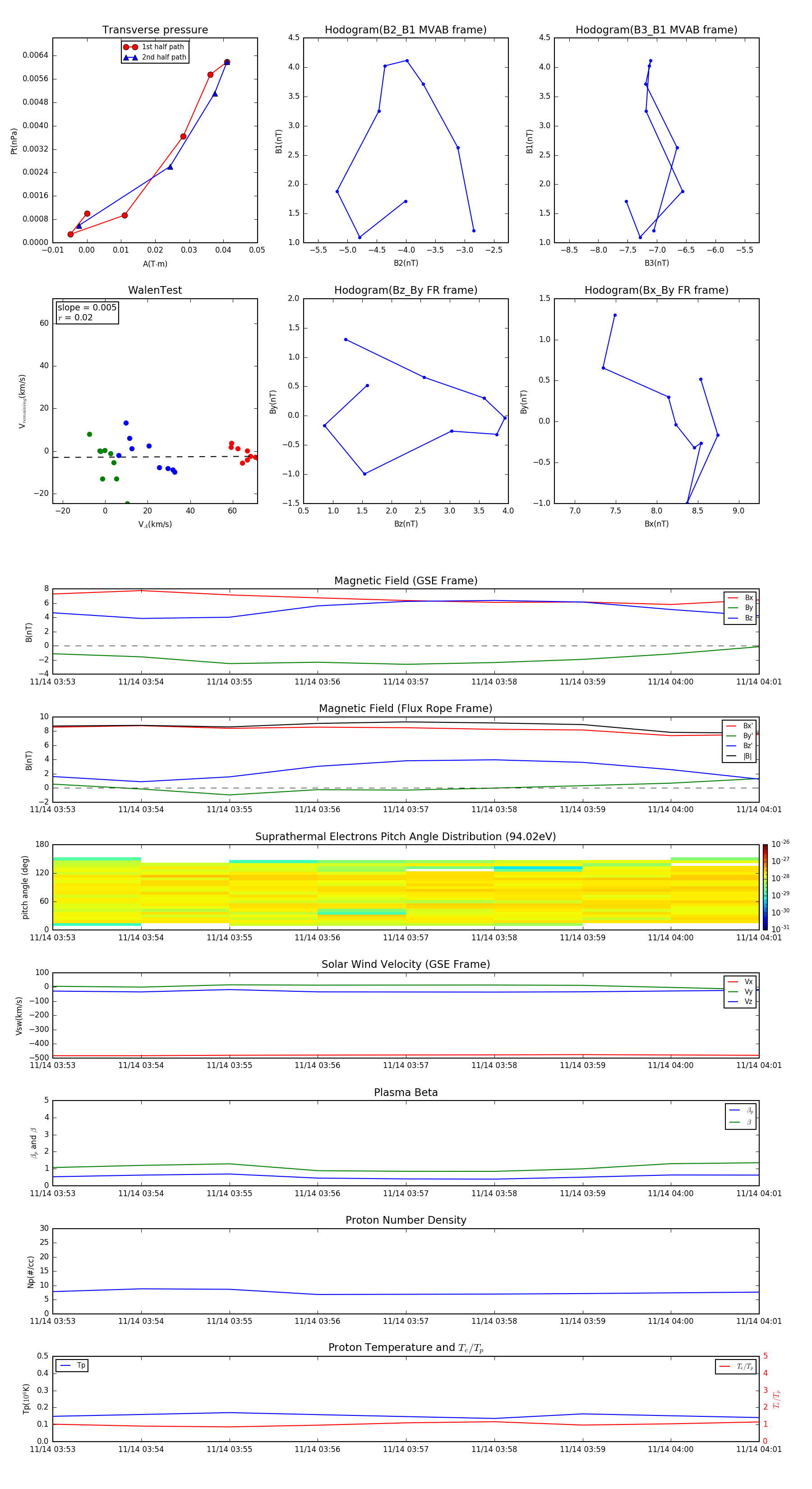Select 'Vy' in solar wind legend
The height and width of the screenshot is (1489, 812).
click(740, 991)
